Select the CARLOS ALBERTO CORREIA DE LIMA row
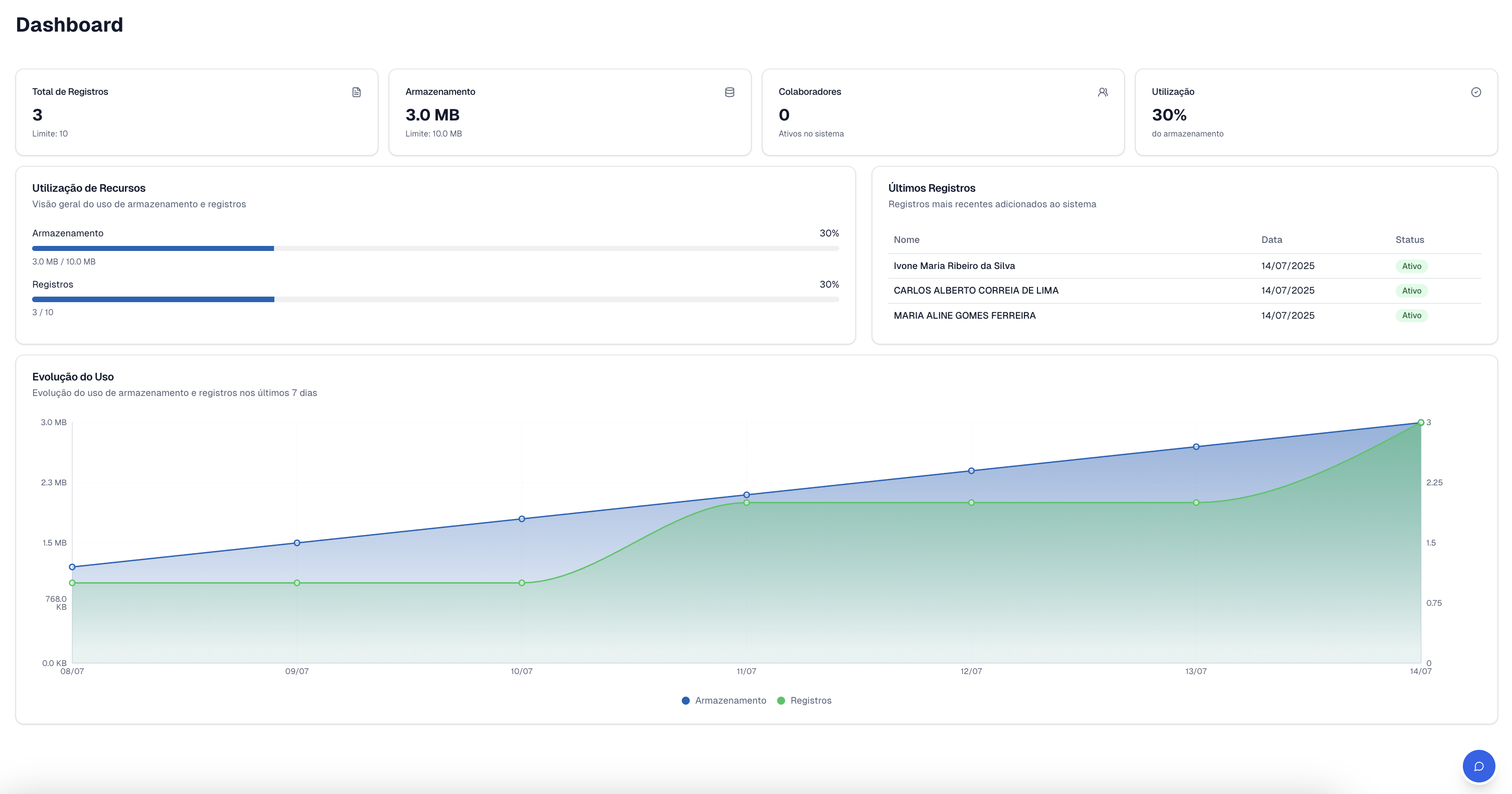Screen dimensions: 1512x794 (x=1184, y=291)
